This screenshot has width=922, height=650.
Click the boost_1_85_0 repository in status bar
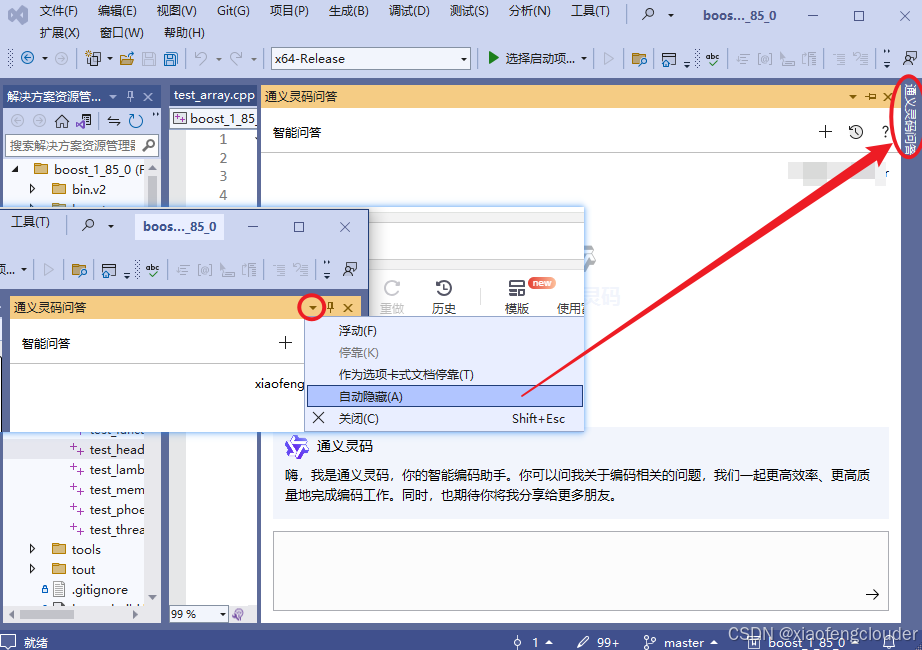pos(803,642)
